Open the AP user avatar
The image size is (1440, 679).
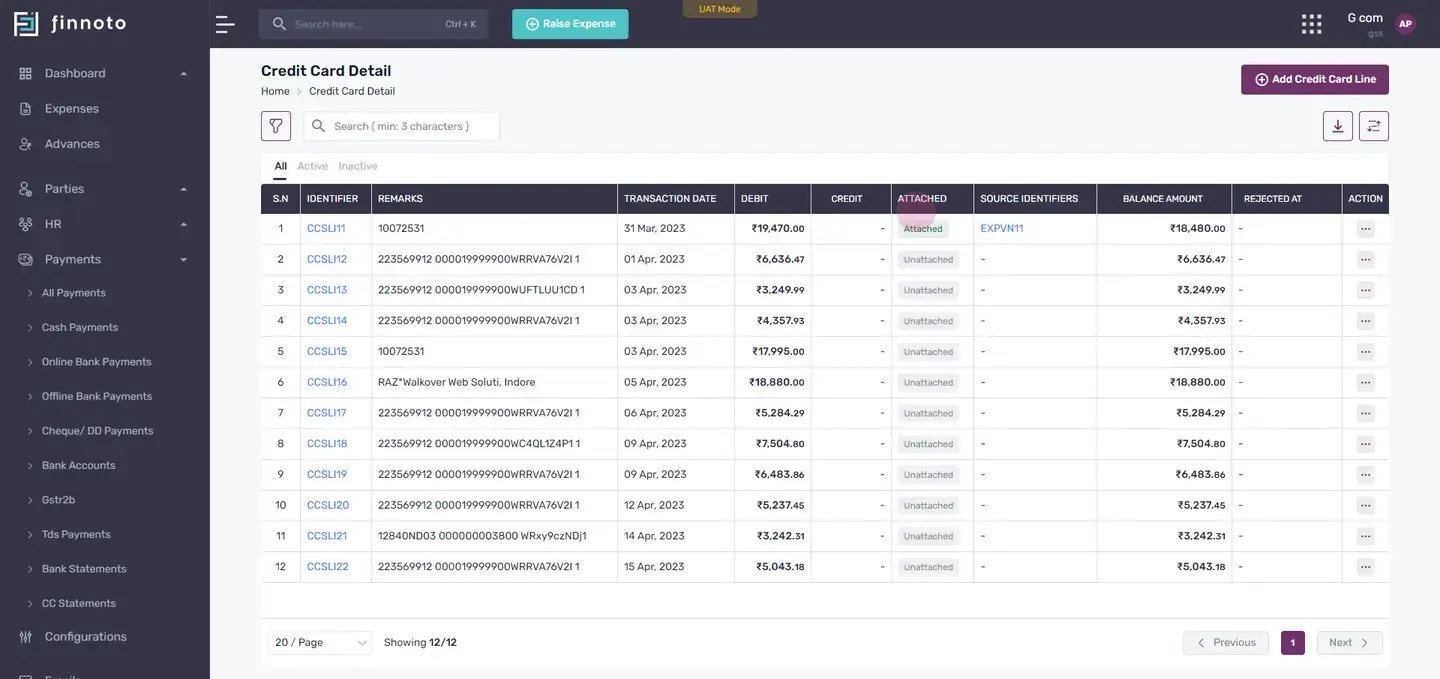pyautogui.click(x=1405, y=24)
